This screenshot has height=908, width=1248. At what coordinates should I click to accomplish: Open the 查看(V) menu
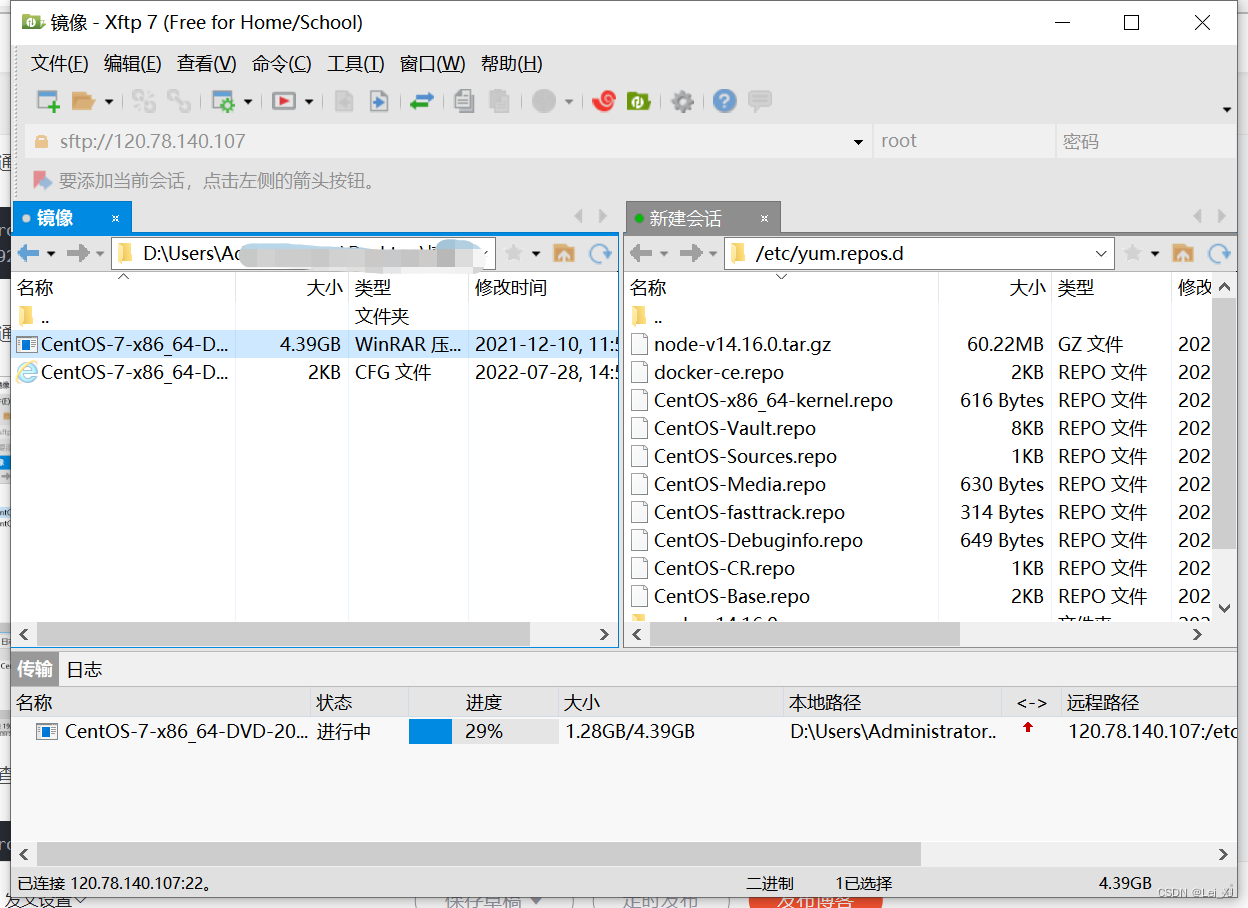206,63
